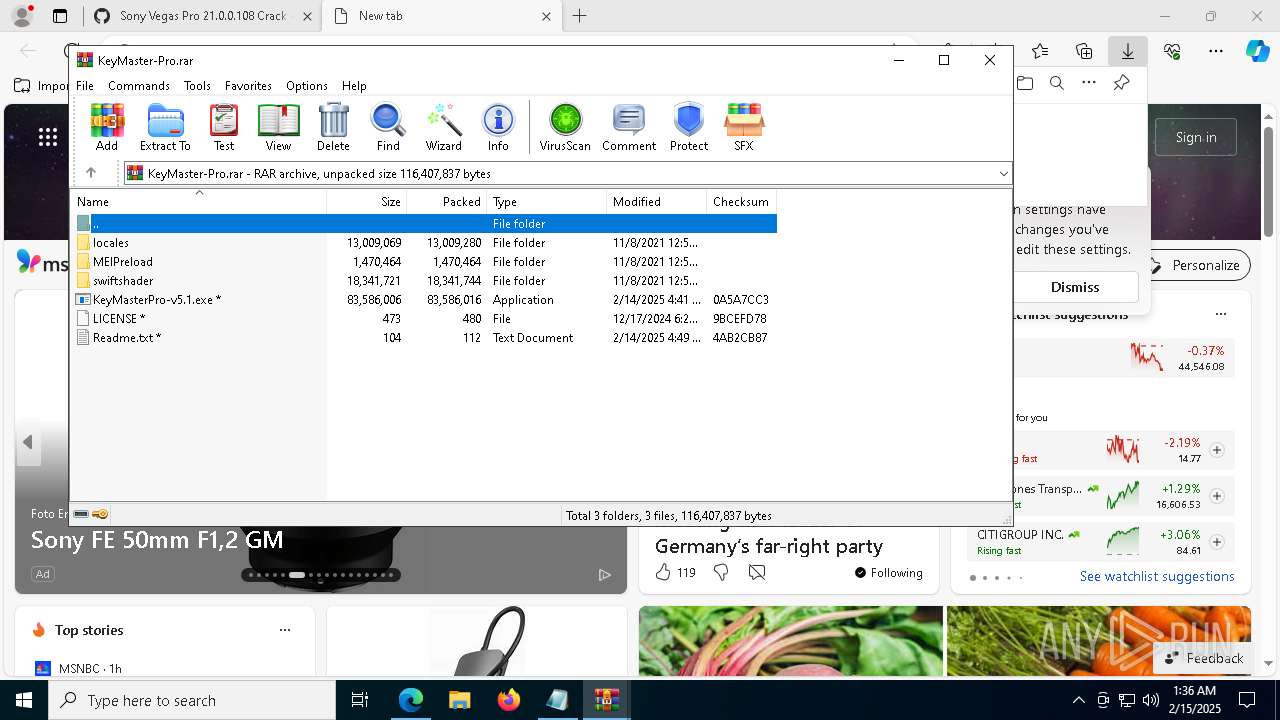Run VirusScan on the archive
1280x720 pixels.
coord(565,127)
